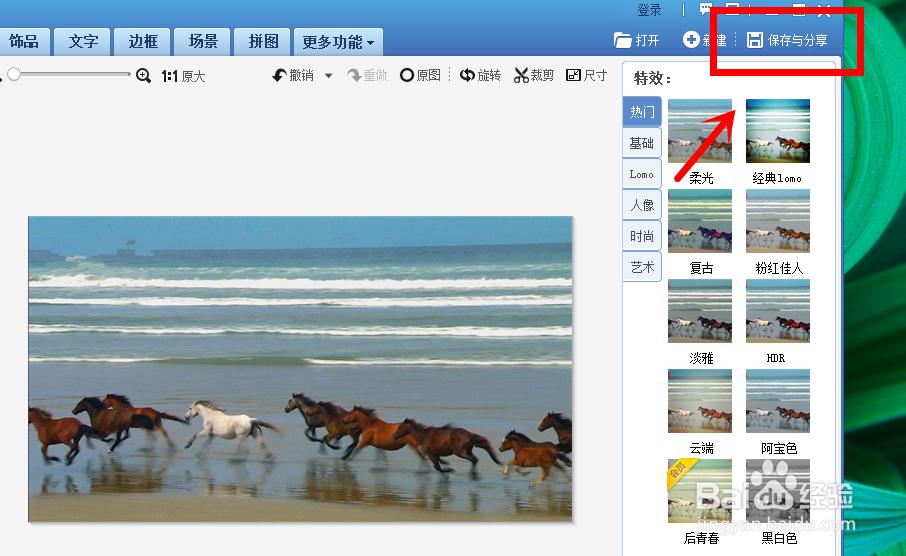Click the horses beach photo on canvas
Viewport: 906px width, 556px height.
pos(300,369)
